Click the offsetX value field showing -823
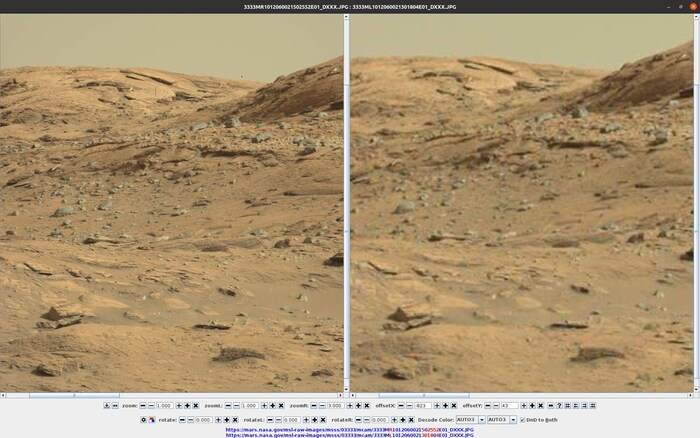This screenshot has width=700, height=438. click(x=423, y=406)
